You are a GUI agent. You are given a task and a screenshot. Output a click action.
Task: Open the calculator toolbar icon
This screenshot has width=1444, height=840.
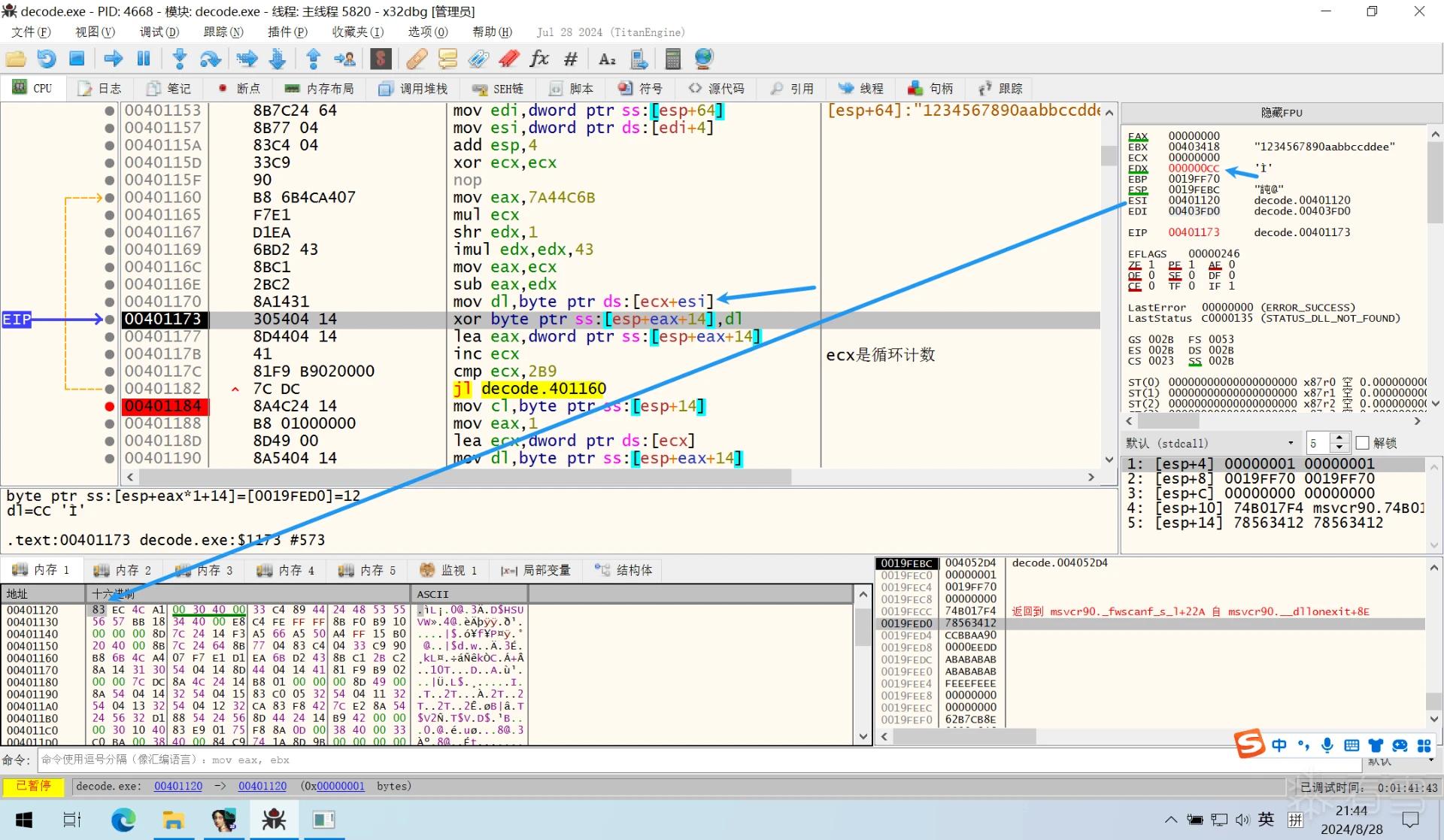pyautogui.click(x=673, y=59)
